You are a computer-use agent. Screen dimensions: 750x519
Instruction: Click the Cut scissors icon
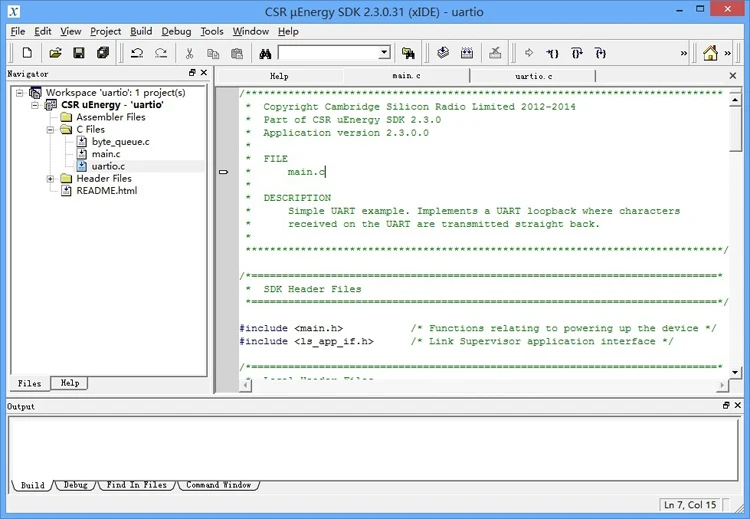pos(189,53)
